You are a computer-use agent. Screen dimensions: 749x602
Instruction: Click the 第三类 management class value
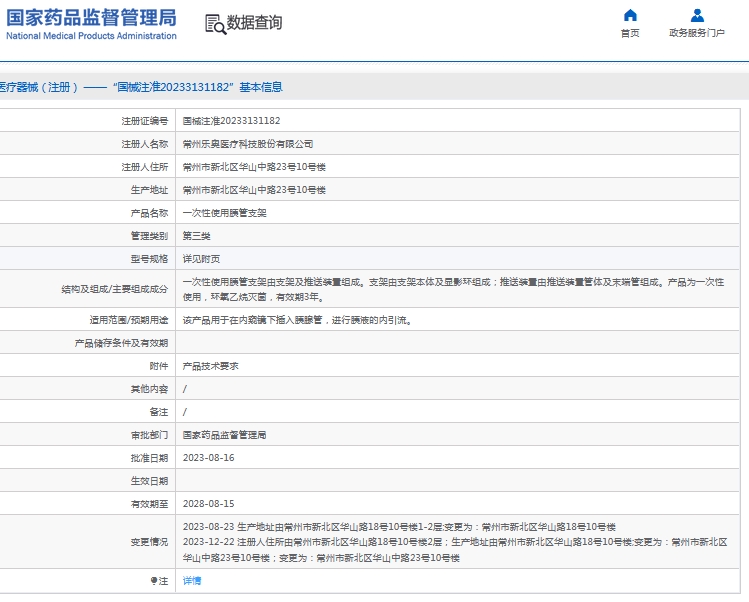coord(197,236)
